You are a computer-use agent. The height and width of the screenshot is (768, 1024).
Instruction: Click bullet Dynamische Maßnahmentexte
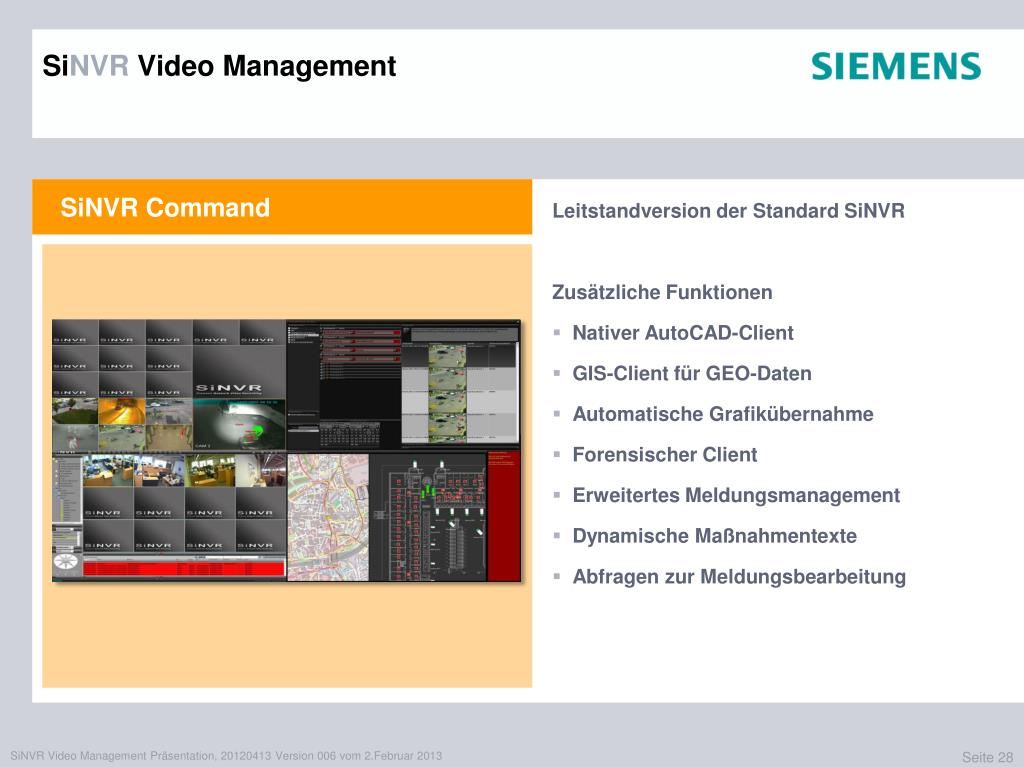click(x=714, y=536)
